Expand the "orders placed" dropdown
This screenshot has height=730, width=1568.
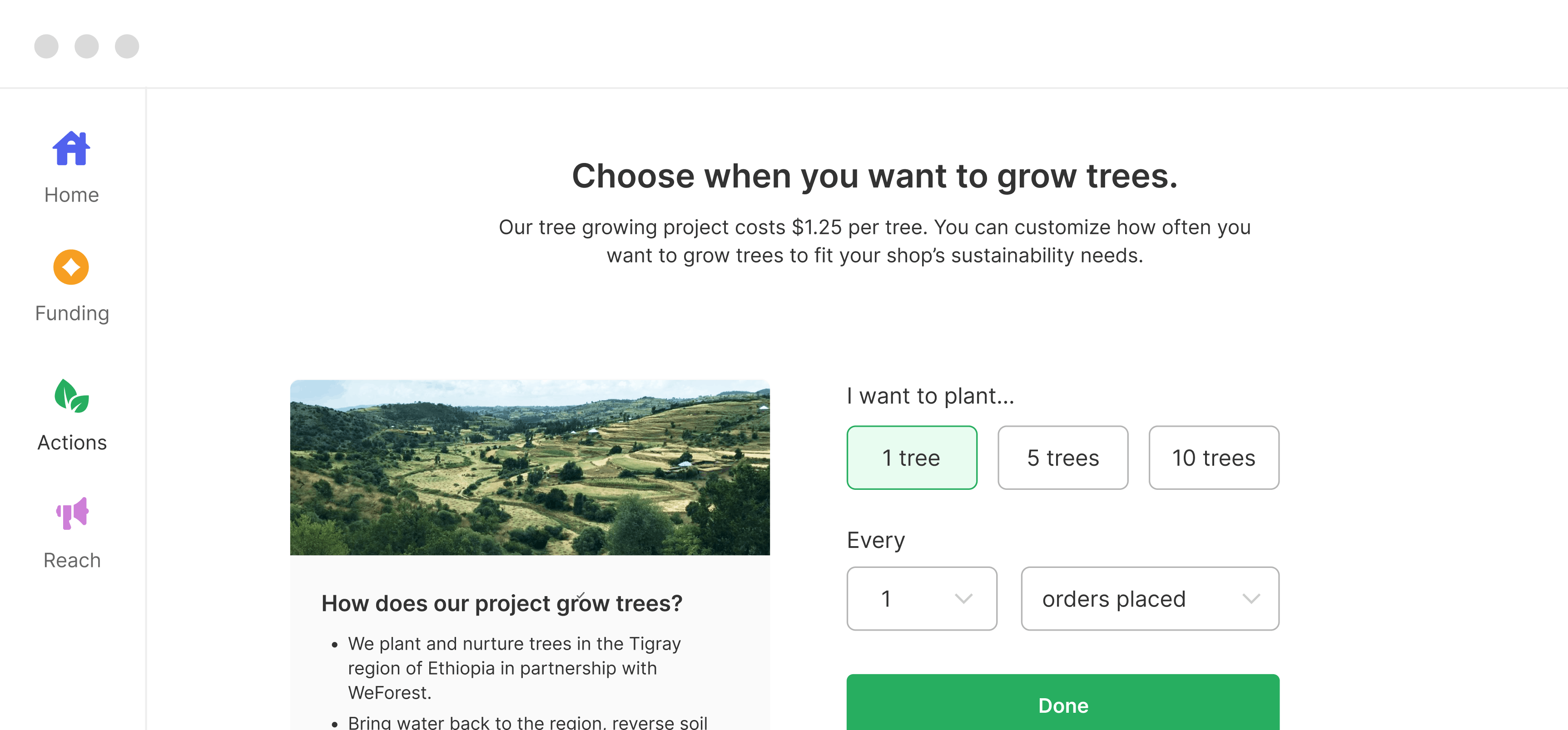point(1149,599)
